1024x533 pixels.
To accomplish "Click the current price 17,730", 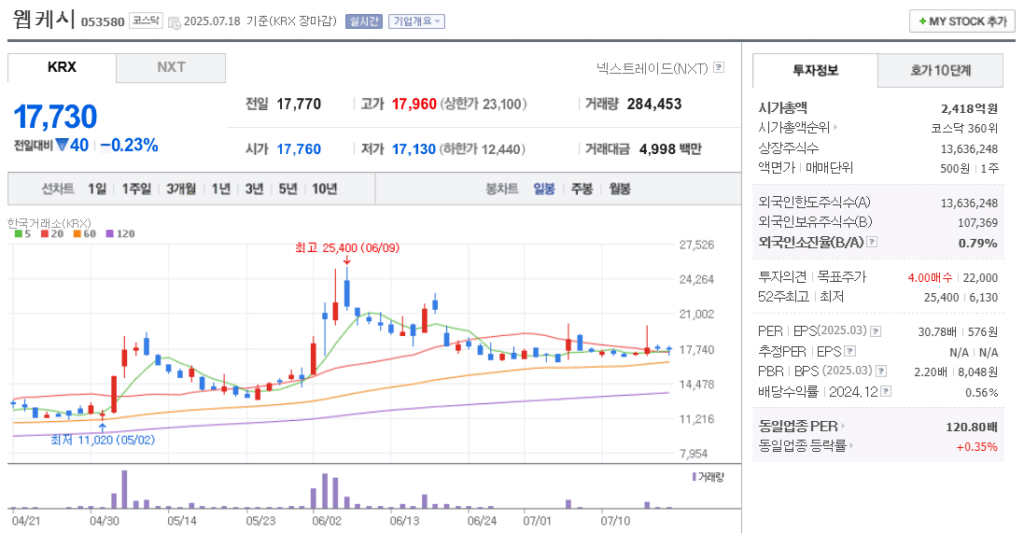I will tap(56, 117).
